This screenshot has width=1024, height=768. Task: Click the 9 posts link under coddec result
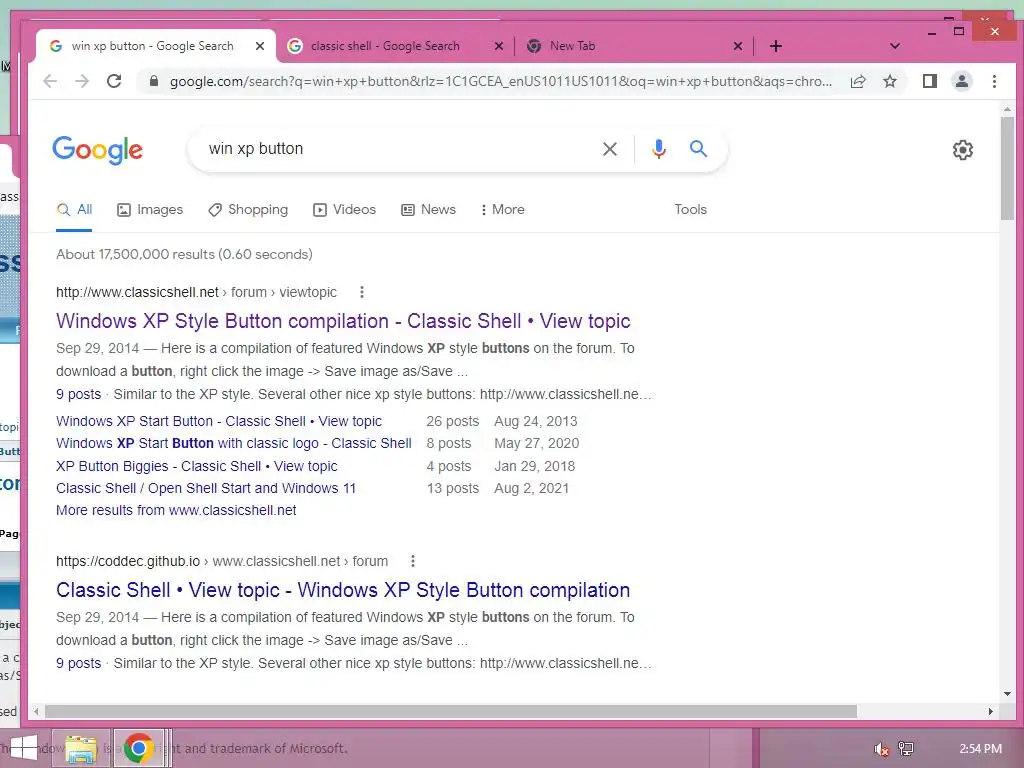click(x=78, y=664)
